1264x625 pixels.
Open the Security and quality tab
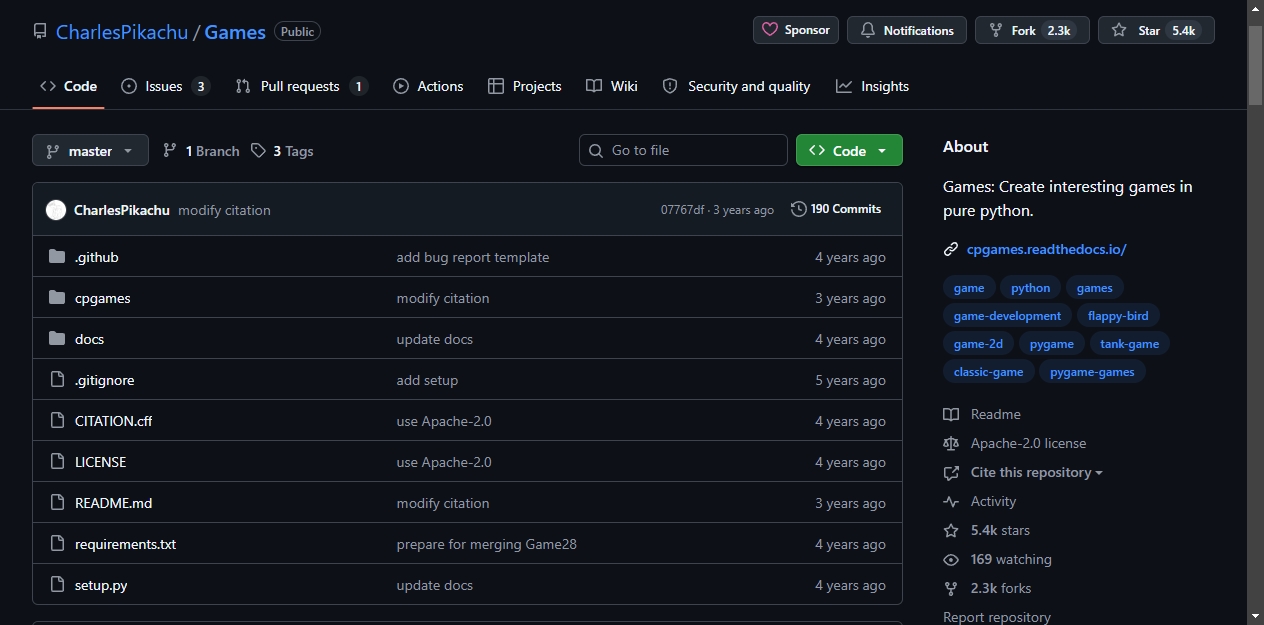tap(736, 86)
